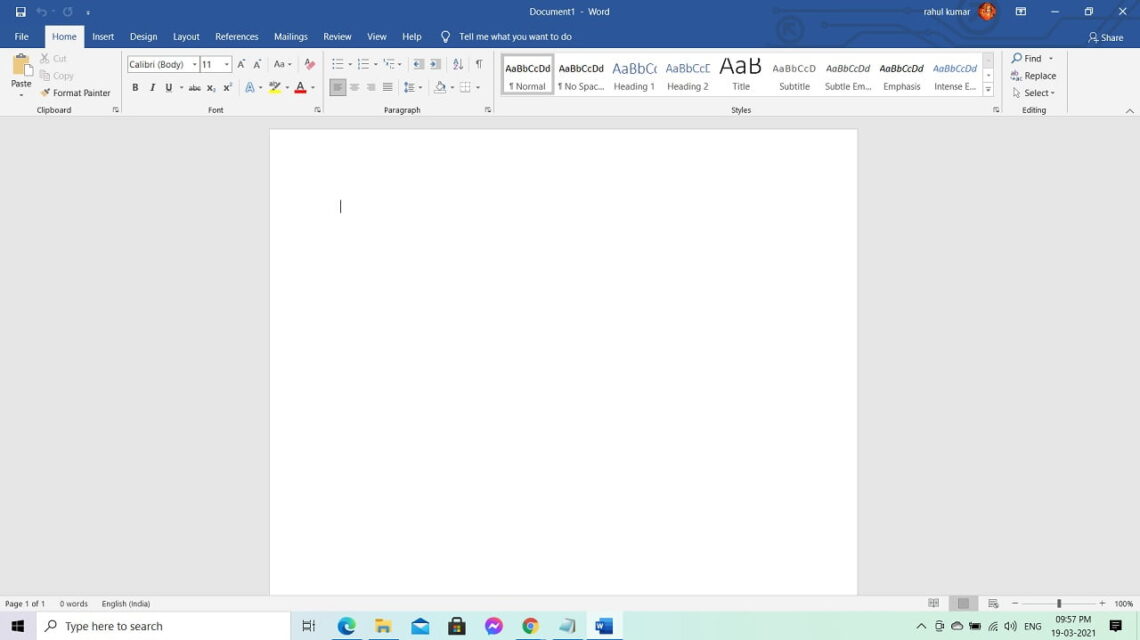
Task: Increase the paragraph indent
Action: (x=435, y=64)
